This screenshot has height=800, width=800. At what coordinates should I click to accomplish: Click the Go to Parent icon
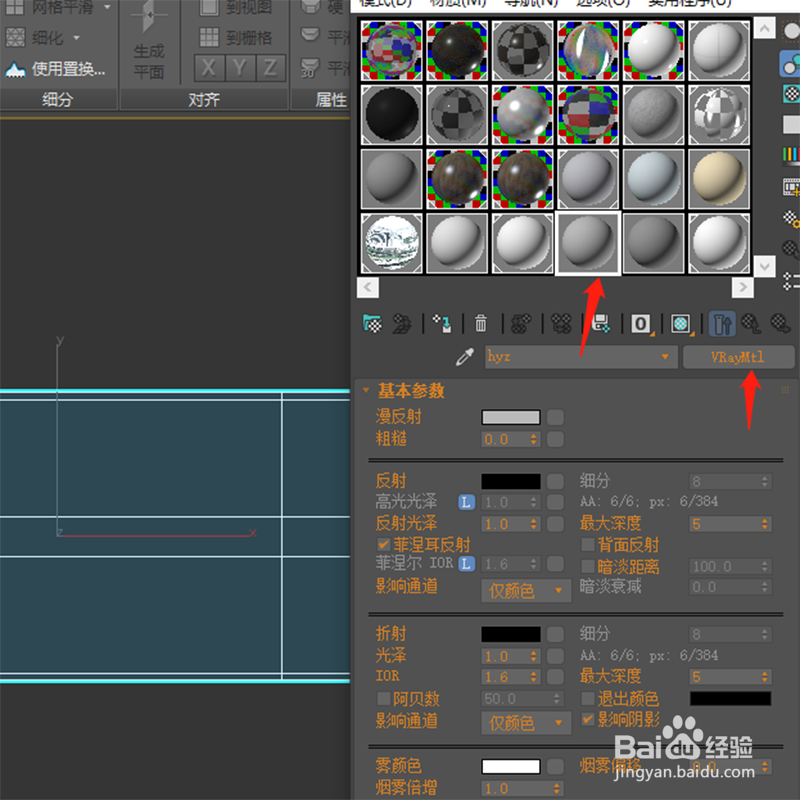(751, 323)
